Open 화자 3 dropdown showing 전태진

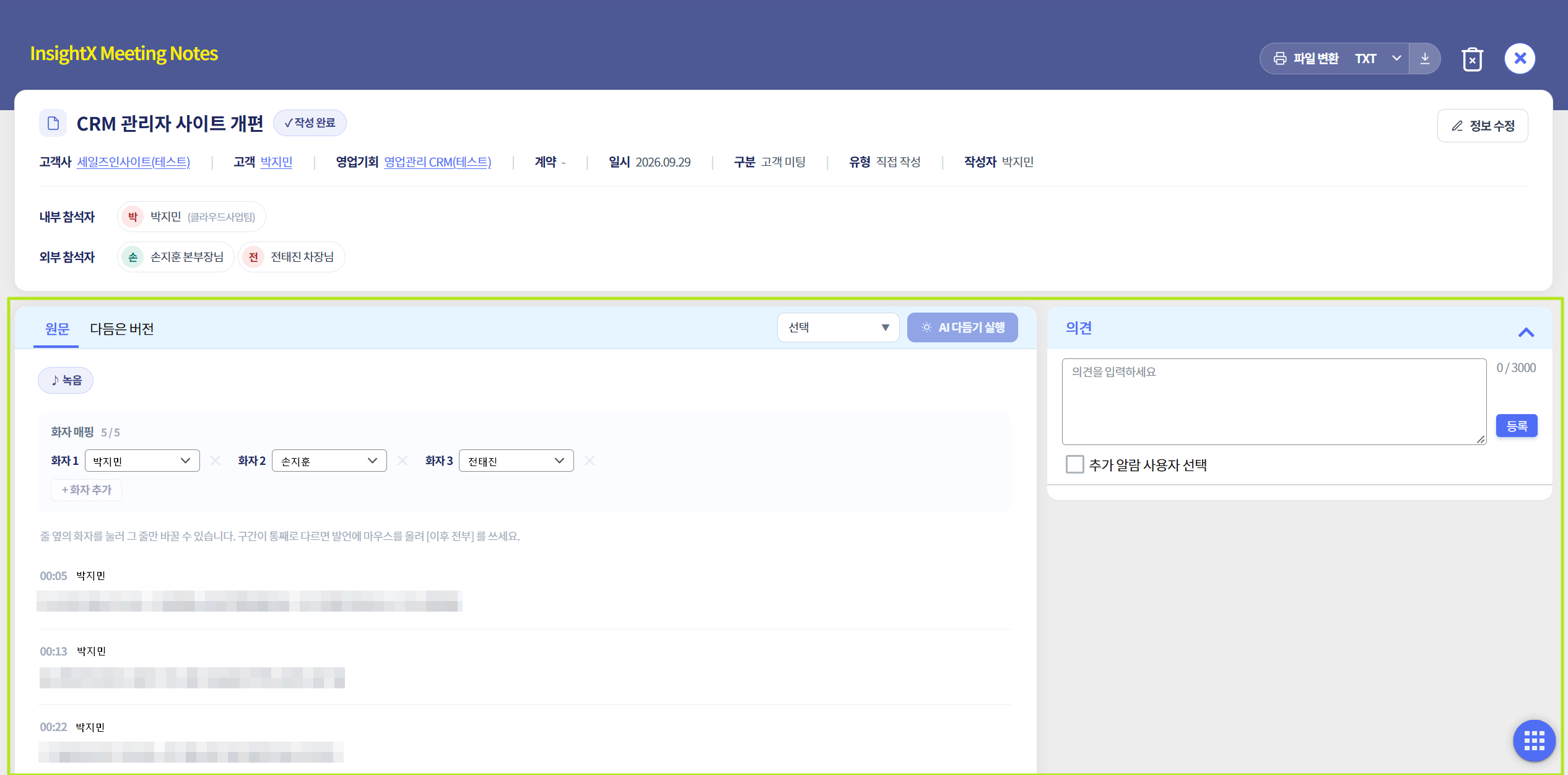pos(516,461)
